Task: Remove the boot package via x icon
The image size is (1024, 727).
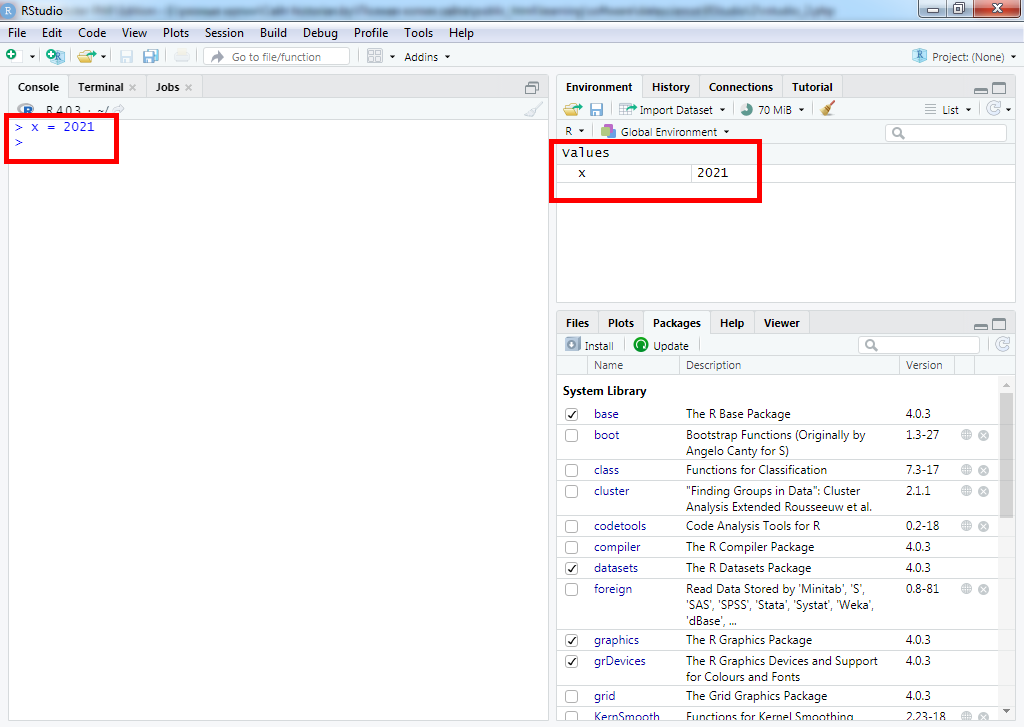Action: pos(983,435)
